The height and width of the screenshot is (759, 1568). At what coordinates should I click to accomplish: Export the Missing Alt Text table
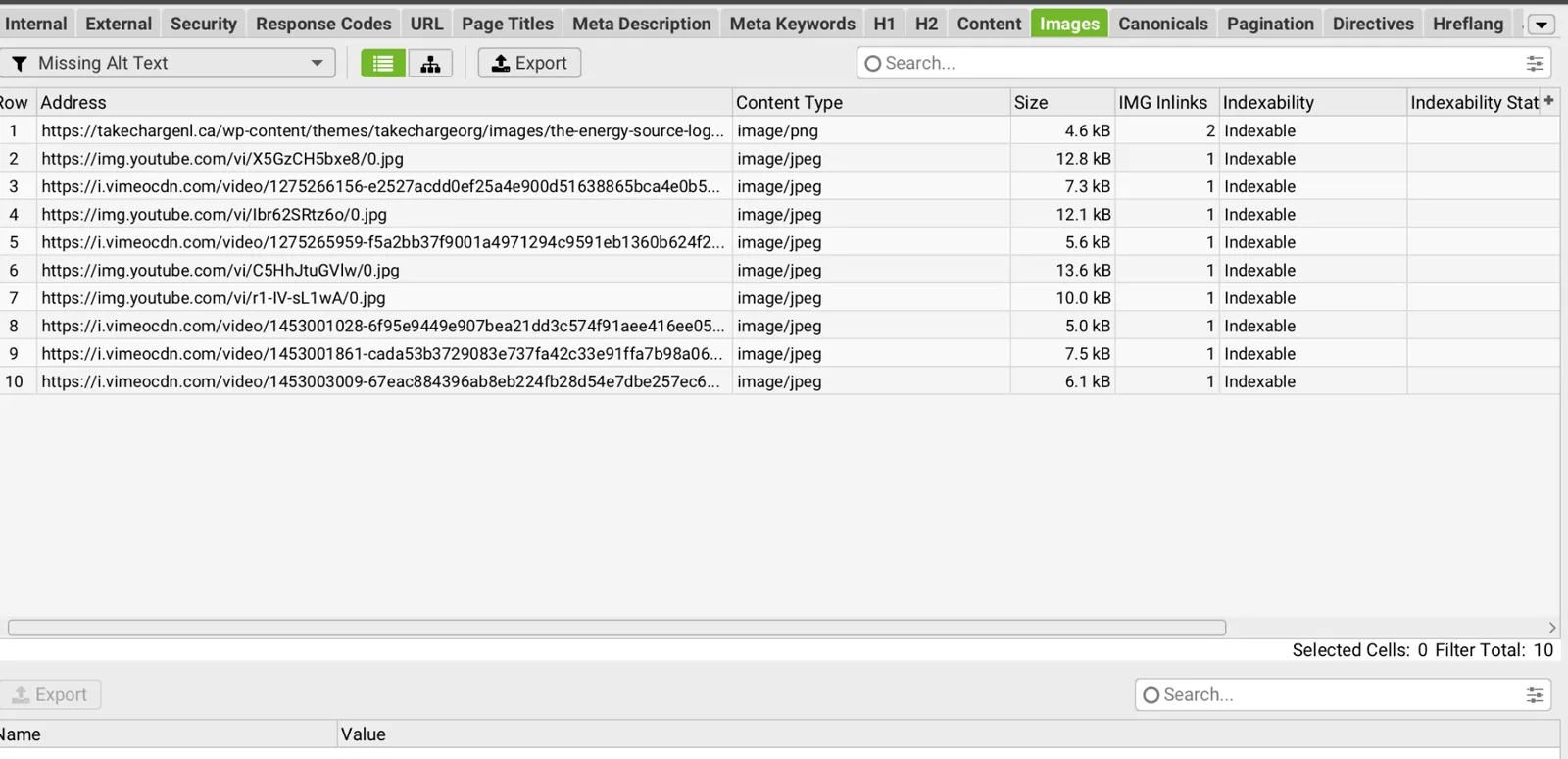coord(529,64)
